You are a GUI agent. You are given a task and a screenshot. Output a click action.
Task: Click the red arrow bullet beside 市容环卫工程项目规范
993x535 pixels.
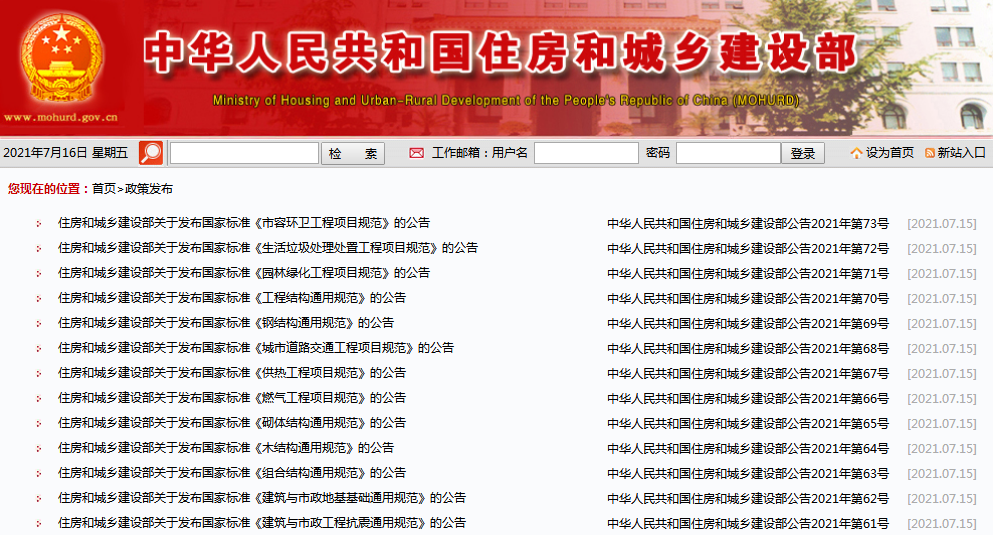38,223
